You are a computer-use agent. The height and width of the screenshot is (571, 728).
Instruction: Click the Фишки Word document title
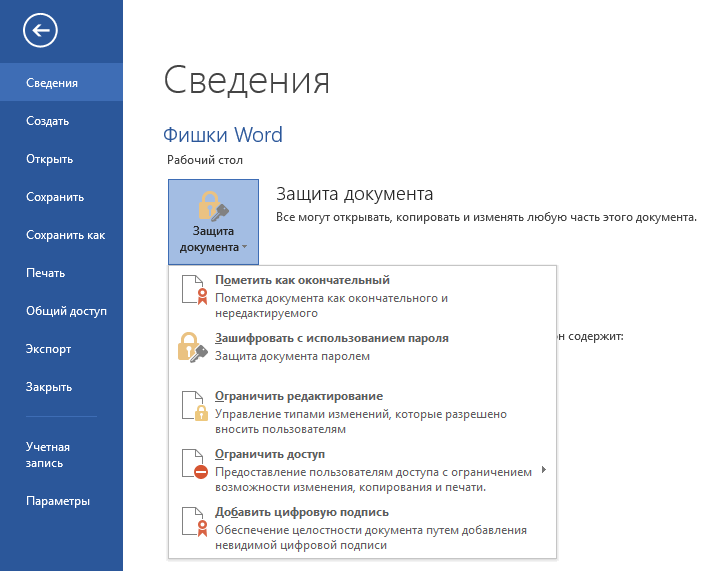[222, 135]
